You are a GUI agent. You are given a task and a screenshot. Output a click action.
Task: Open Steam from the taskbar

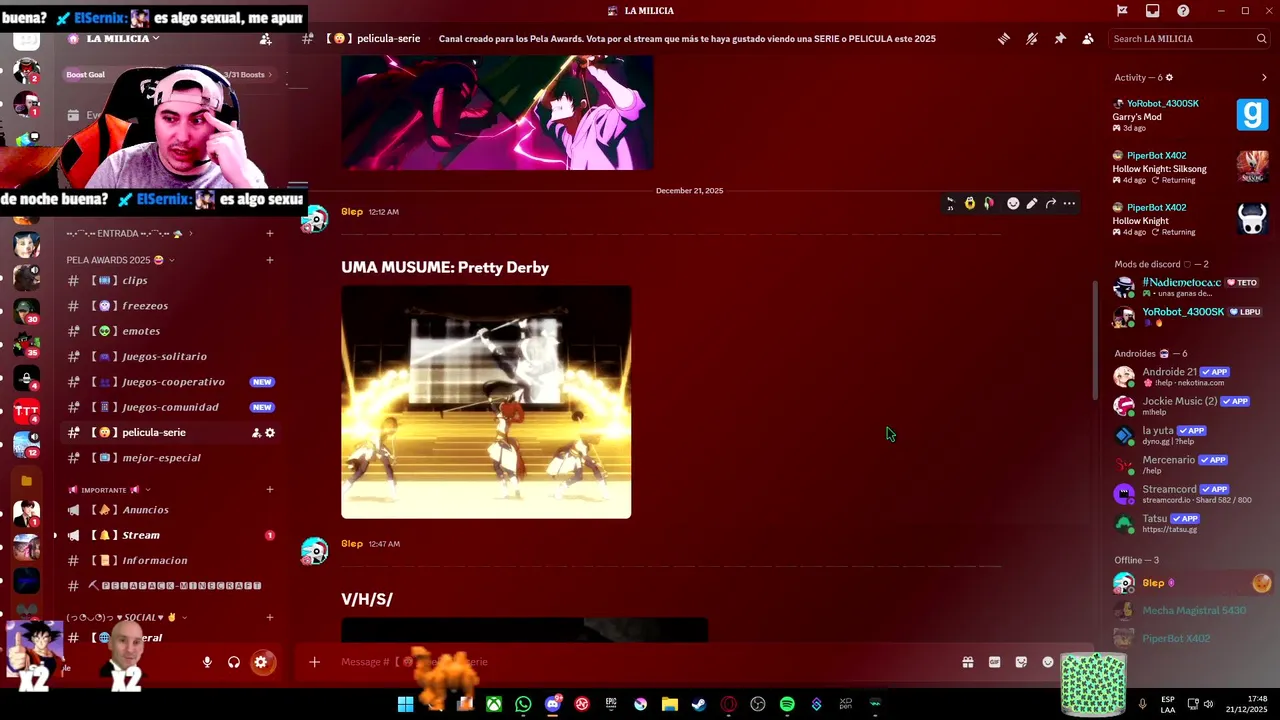click(699, 704)
